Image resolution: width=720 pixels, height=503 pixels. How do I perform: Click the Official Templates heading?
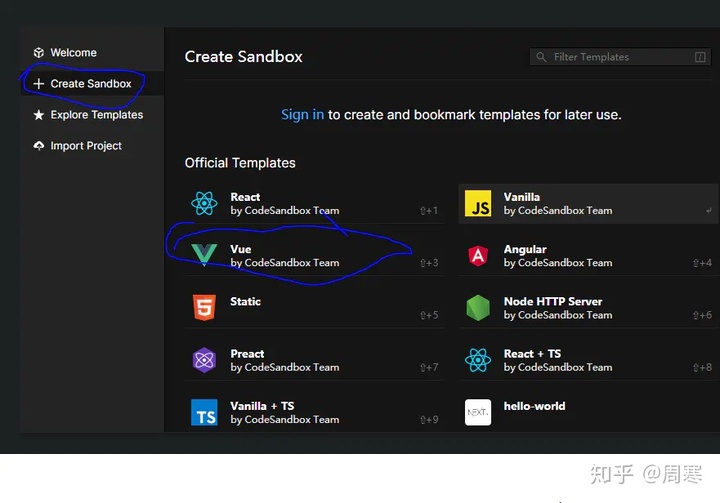[x=240, y=163]
